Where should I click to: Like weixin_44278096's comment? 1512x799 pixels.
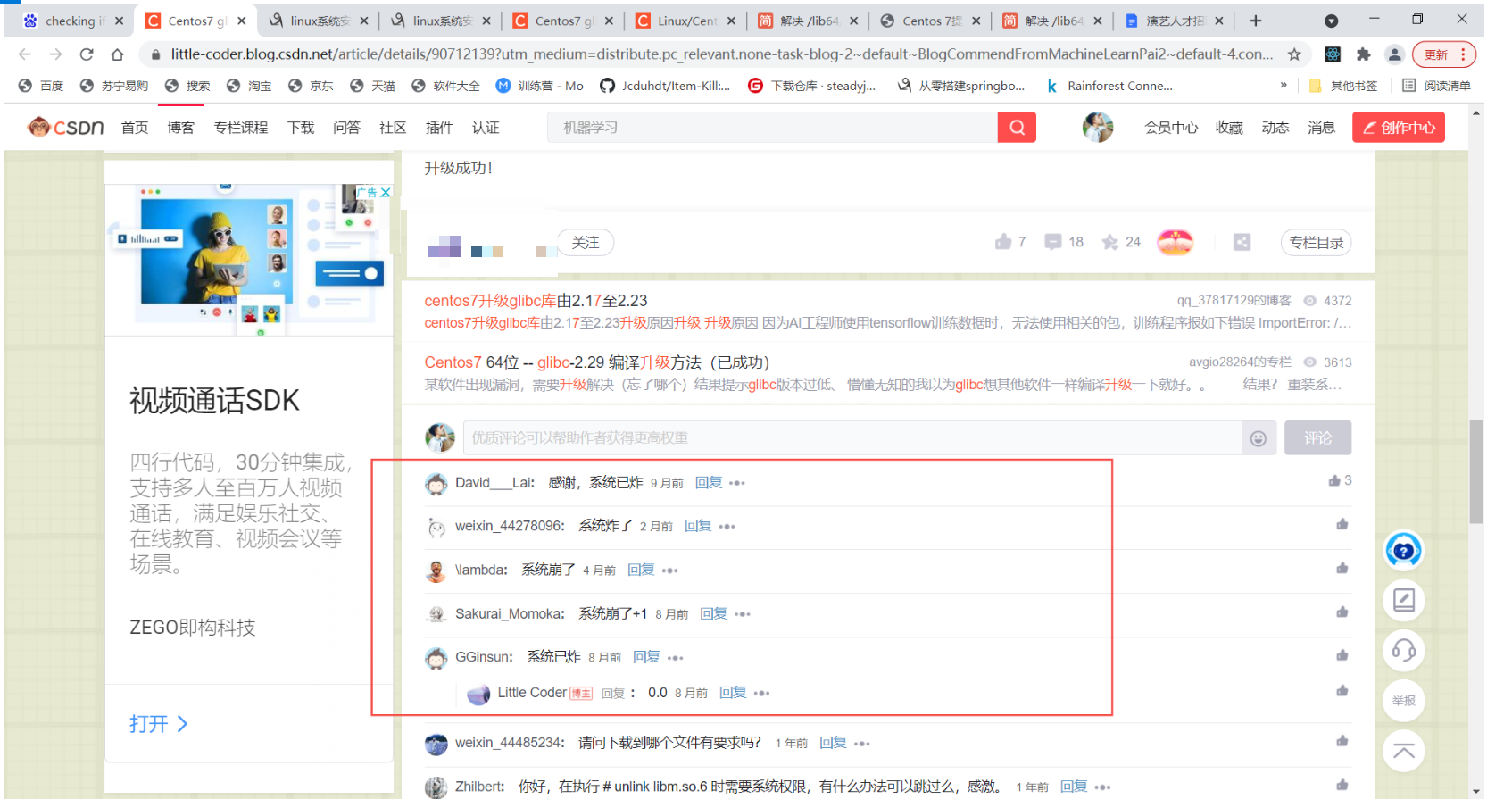[x=1342, y=524]
